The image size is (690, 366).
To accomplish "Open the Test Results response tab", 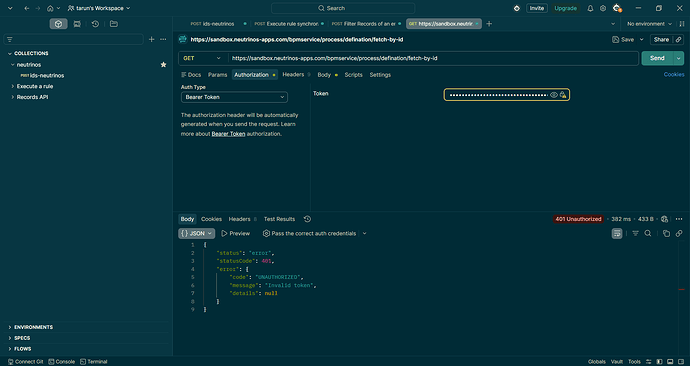I will coord(279,219).
